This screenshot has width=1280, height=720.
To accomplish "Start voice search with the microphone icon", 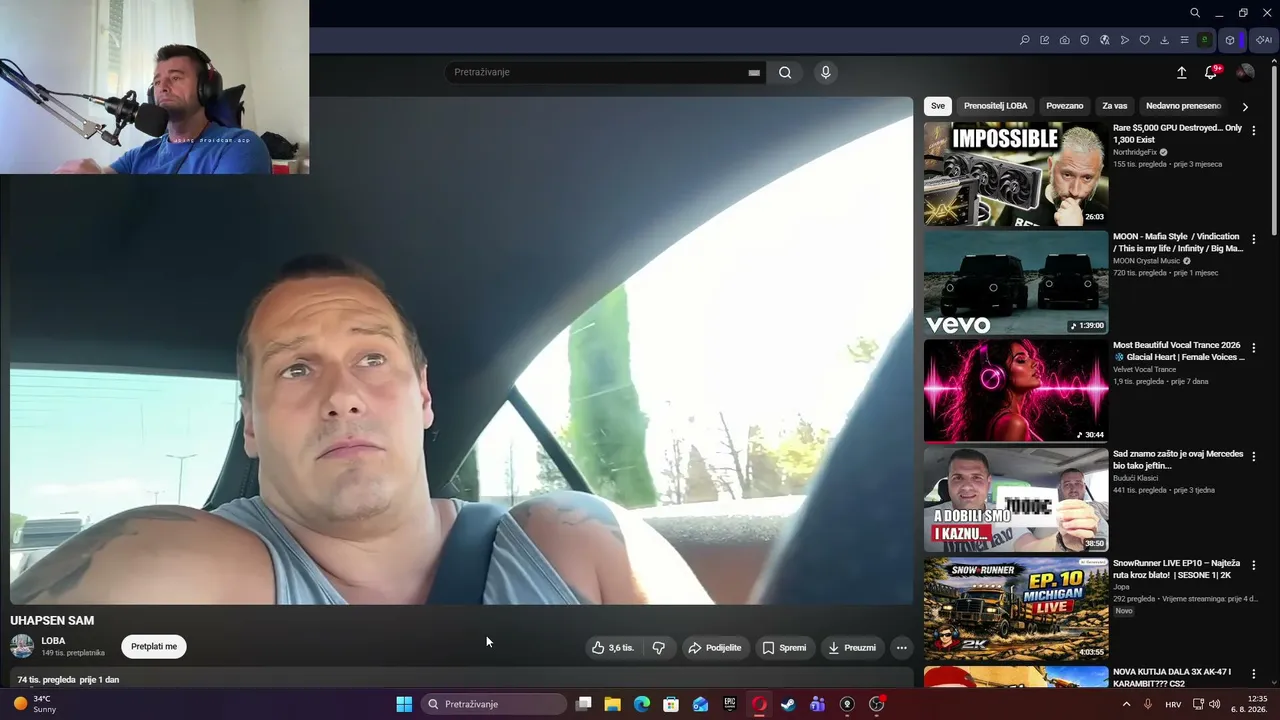I will click(x=825, y=72).
